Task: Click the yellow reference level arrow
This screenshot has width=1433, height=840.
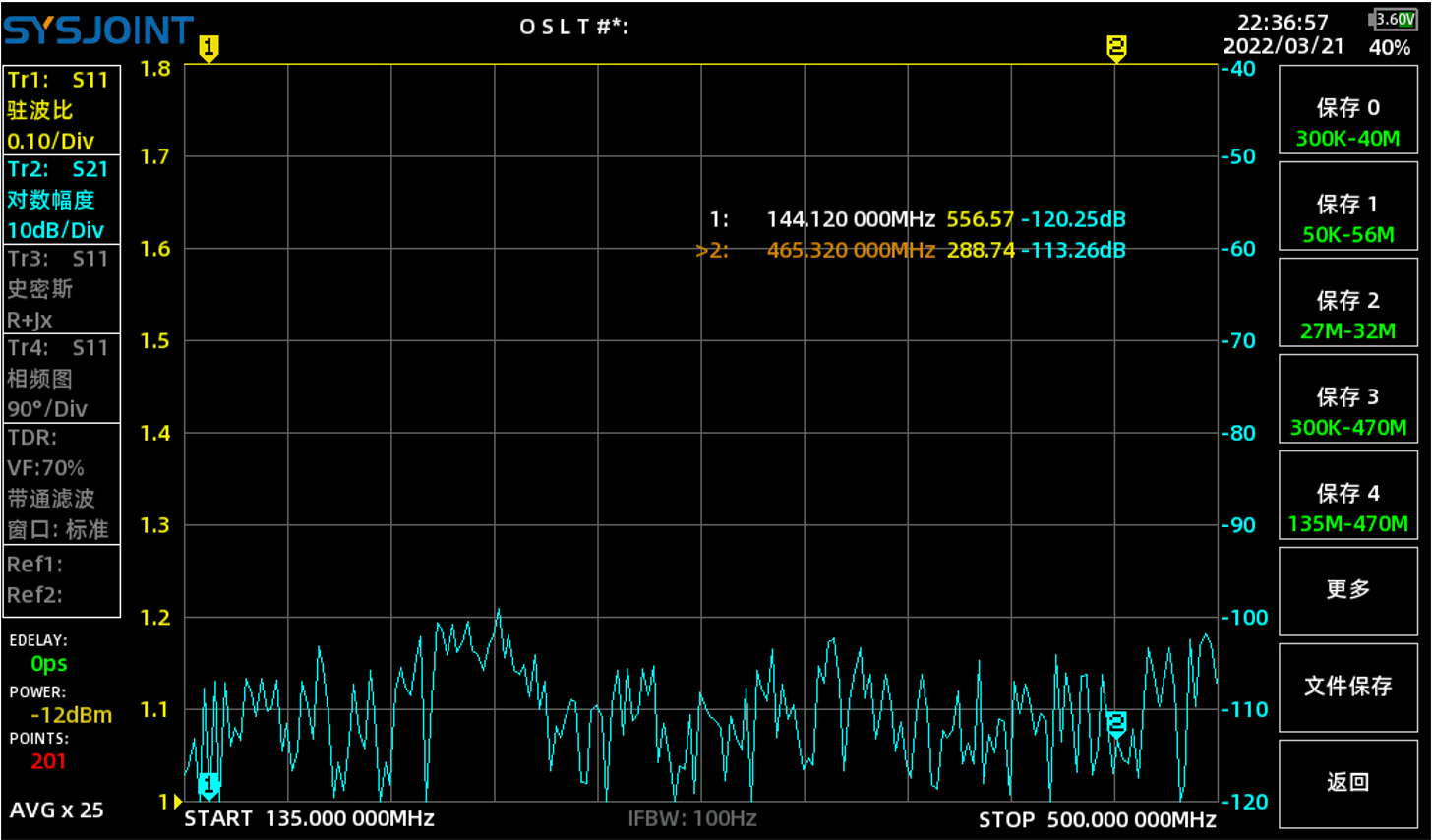Action: coord(177,802)
